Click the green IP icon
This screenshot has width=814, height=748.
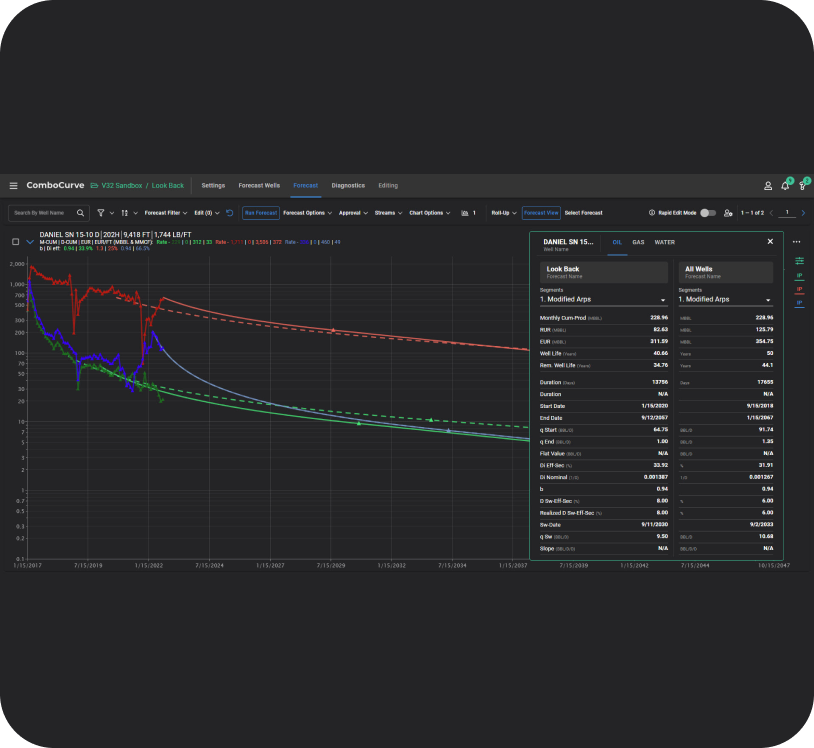coord(799,276)
